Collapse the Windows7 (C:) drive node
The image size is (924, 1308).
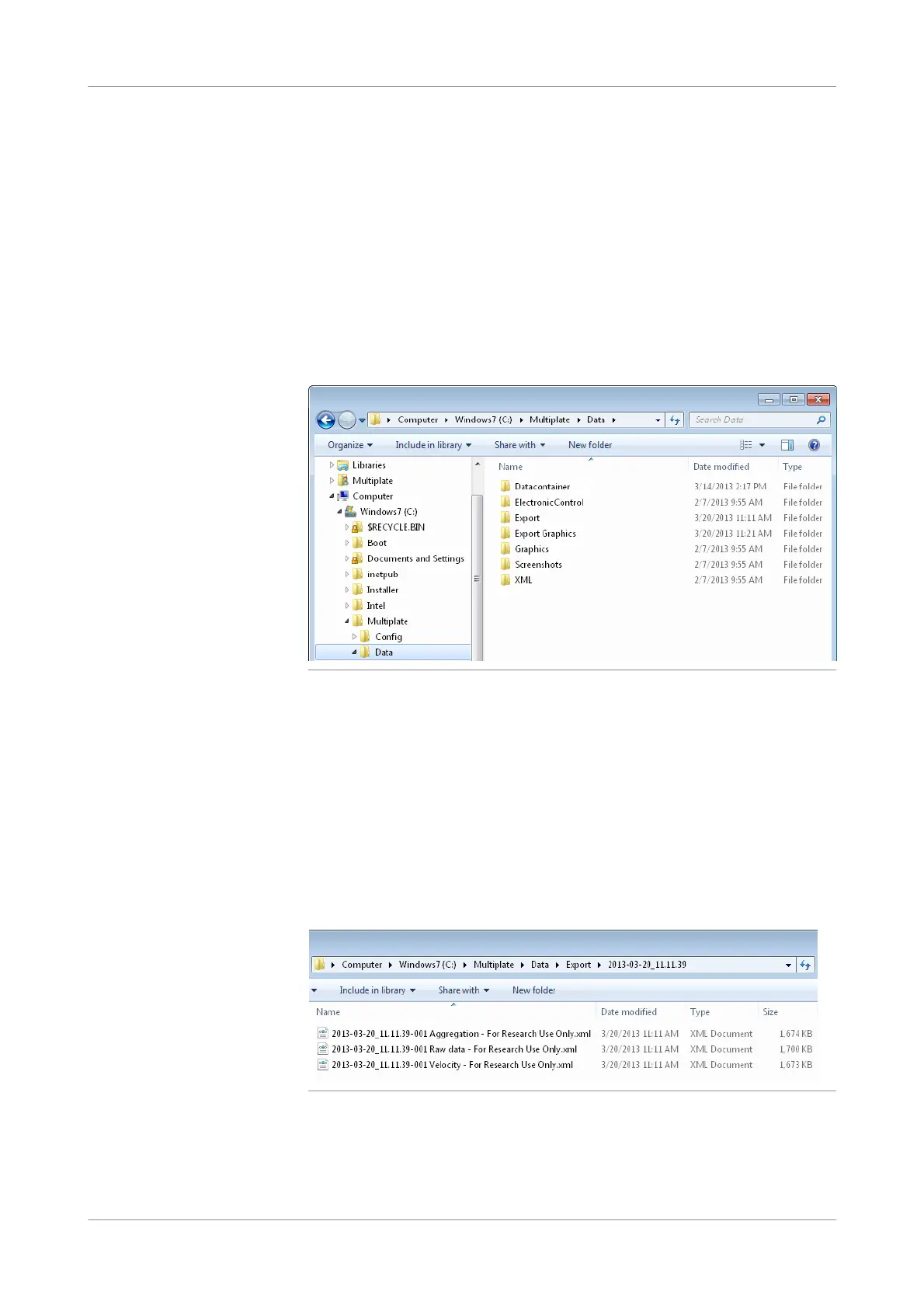click(x=339, y=512)
